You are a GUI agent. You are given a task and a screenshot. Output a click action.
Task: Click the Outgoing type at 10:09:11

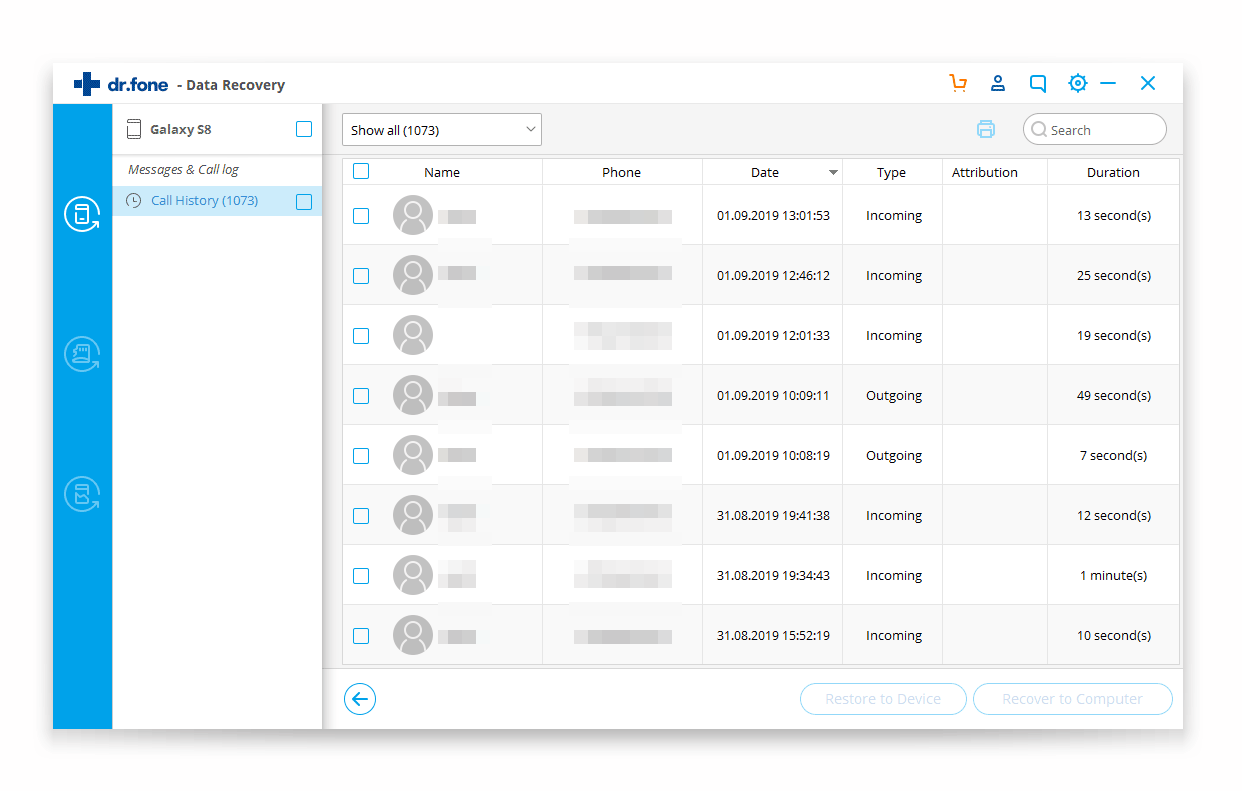(x=894, y=396)
